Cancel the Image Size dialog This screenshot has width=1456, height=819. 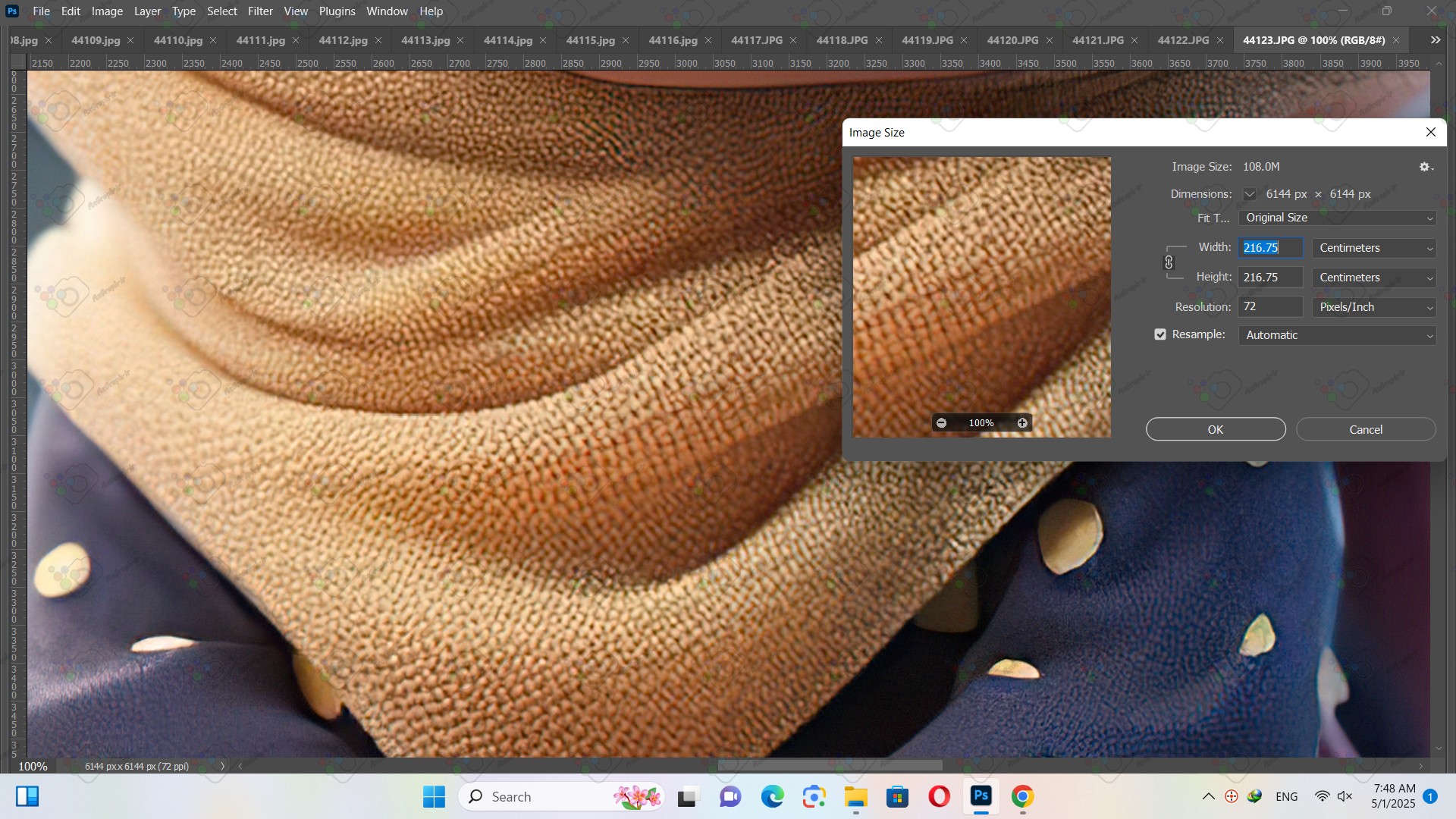pos(1366,429)
